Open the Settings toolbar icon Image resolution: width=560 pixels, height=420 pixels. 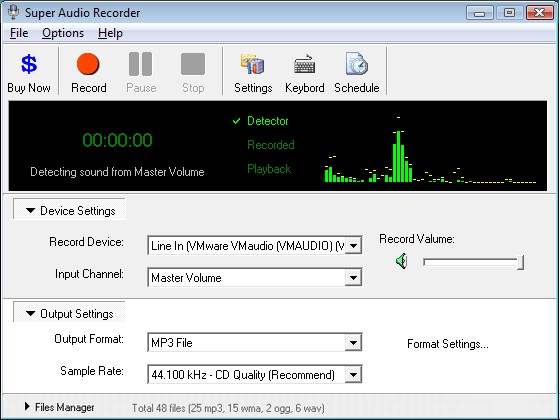[252, 64]
